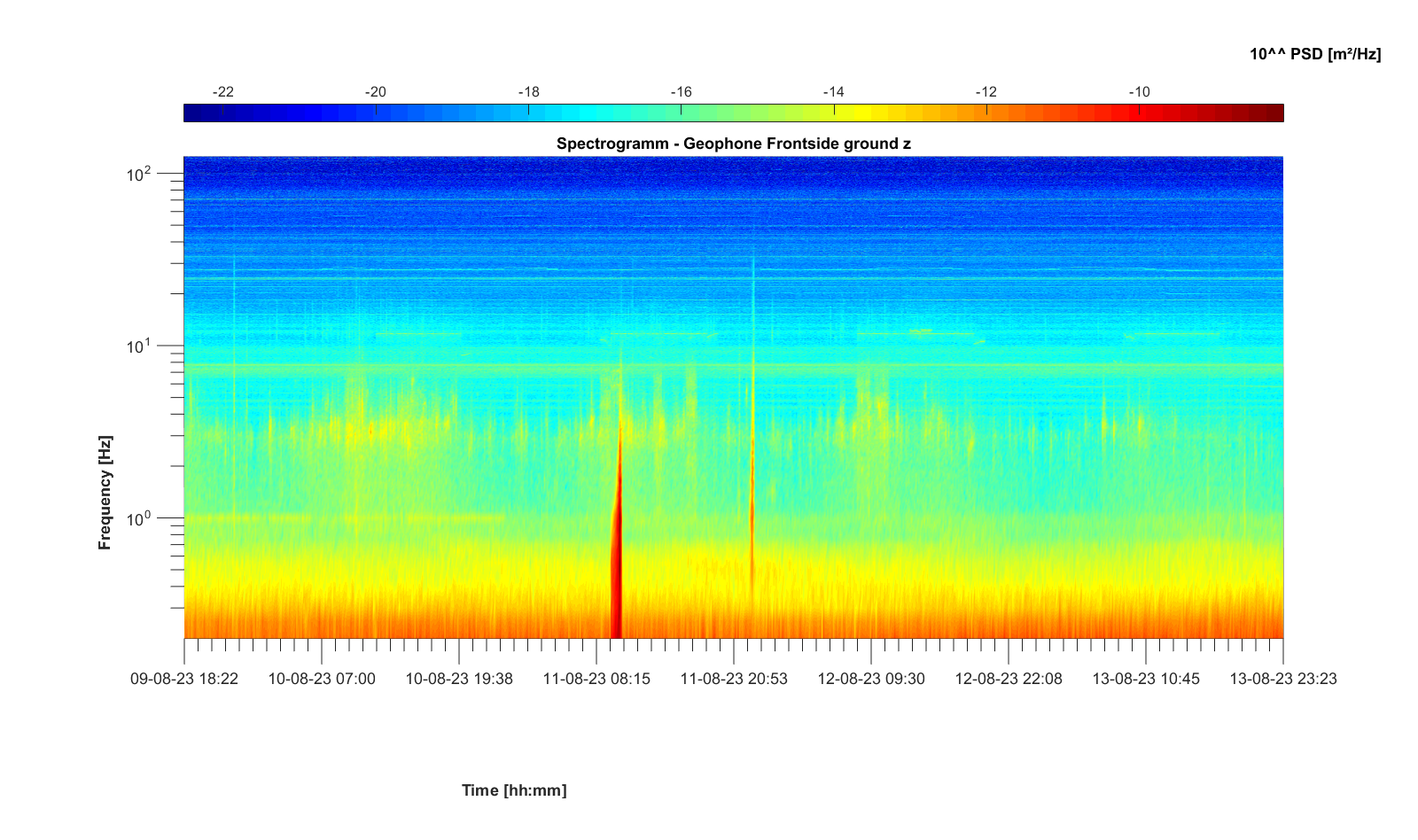Click the -22 colorbar tick label
The image size is (1418, 840).
[223, 92]
